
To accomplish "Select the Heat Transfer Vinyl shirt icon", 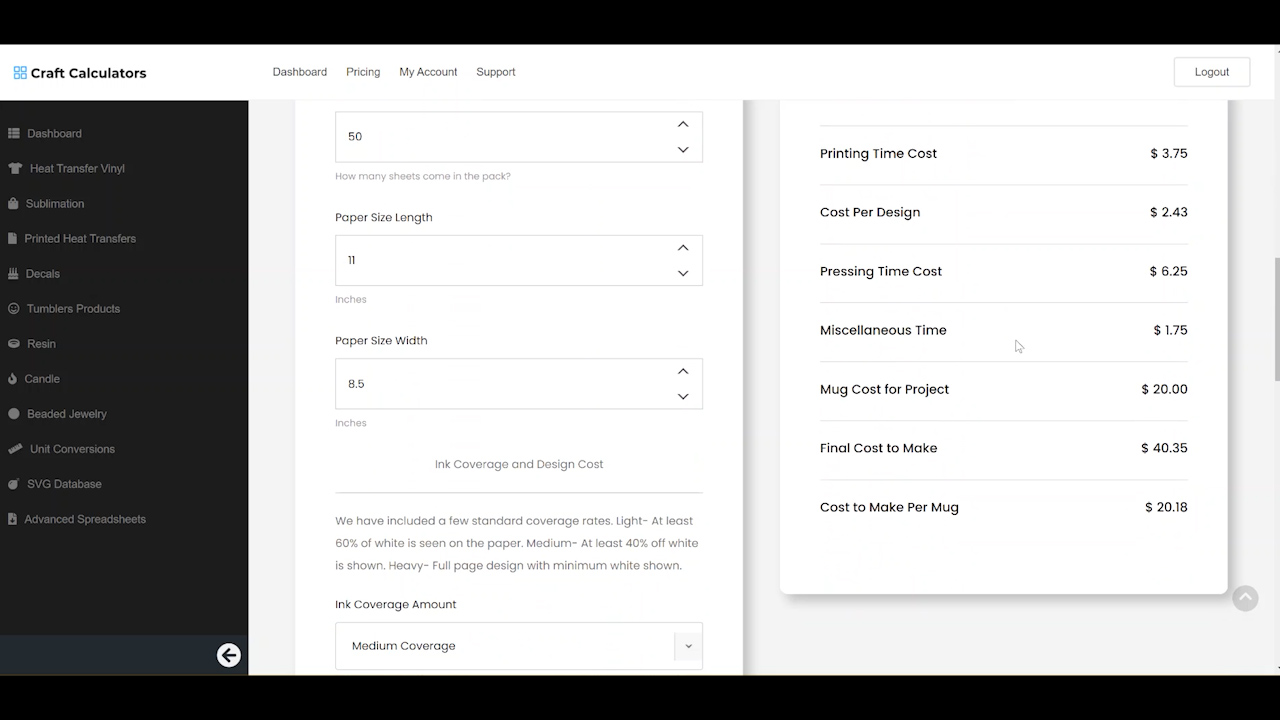I will [x=15, y=168].
